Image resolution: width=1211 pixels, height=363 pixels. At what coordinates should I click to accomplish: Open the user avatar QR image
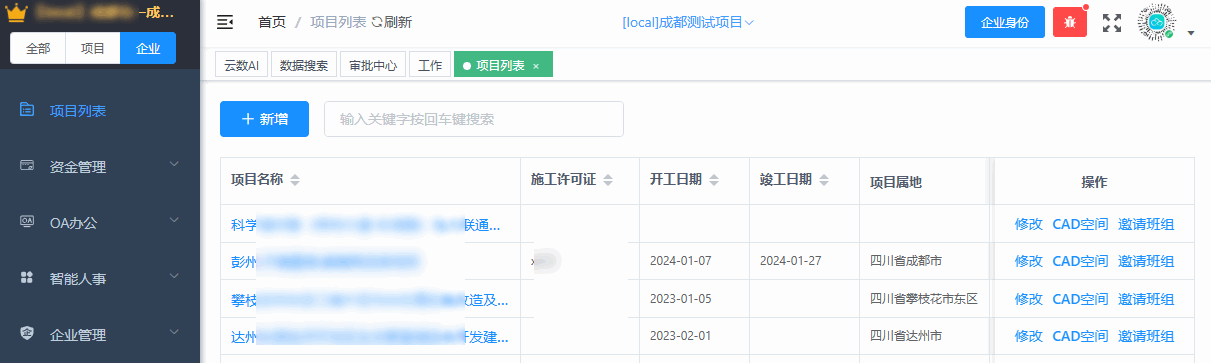click(x=1156, y=22)
